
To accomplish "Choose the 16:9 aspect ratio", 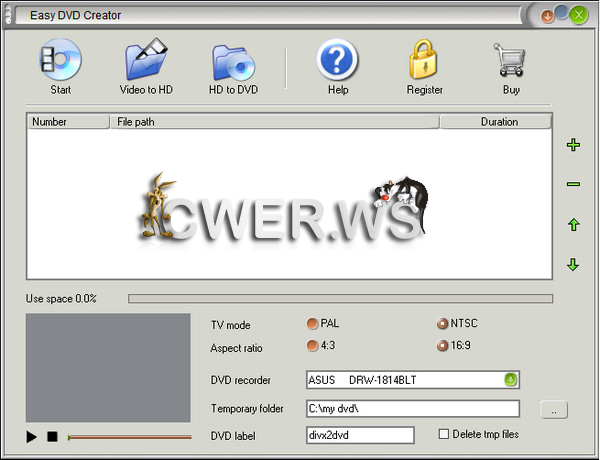I will tap(442, 346).
